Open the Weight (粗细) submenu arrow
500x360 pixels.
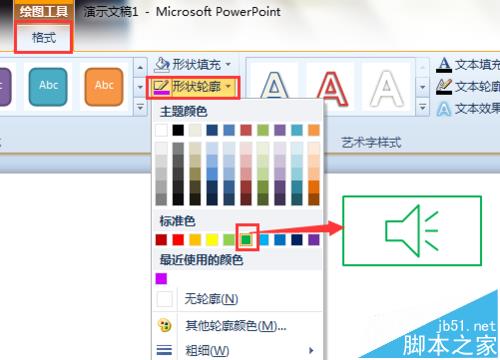(311, 350)
